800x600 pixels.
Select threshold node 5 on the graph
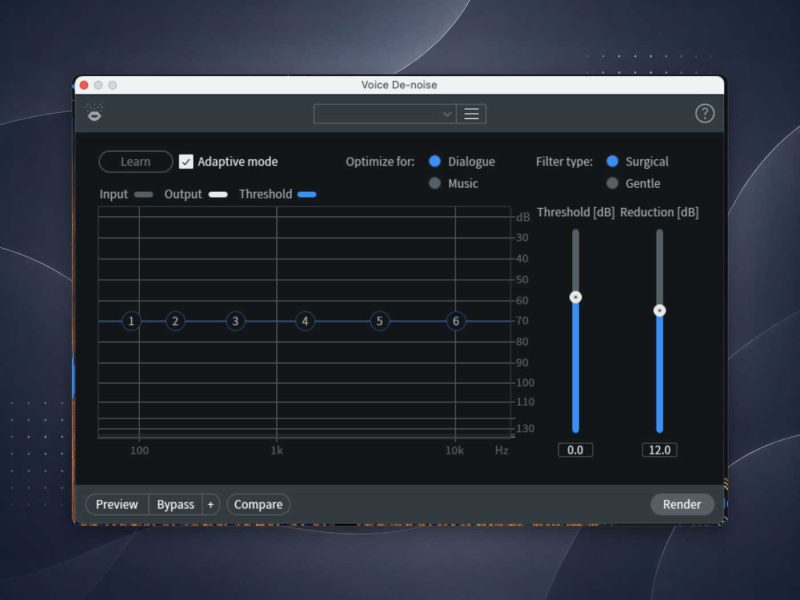tap(379, 321)
